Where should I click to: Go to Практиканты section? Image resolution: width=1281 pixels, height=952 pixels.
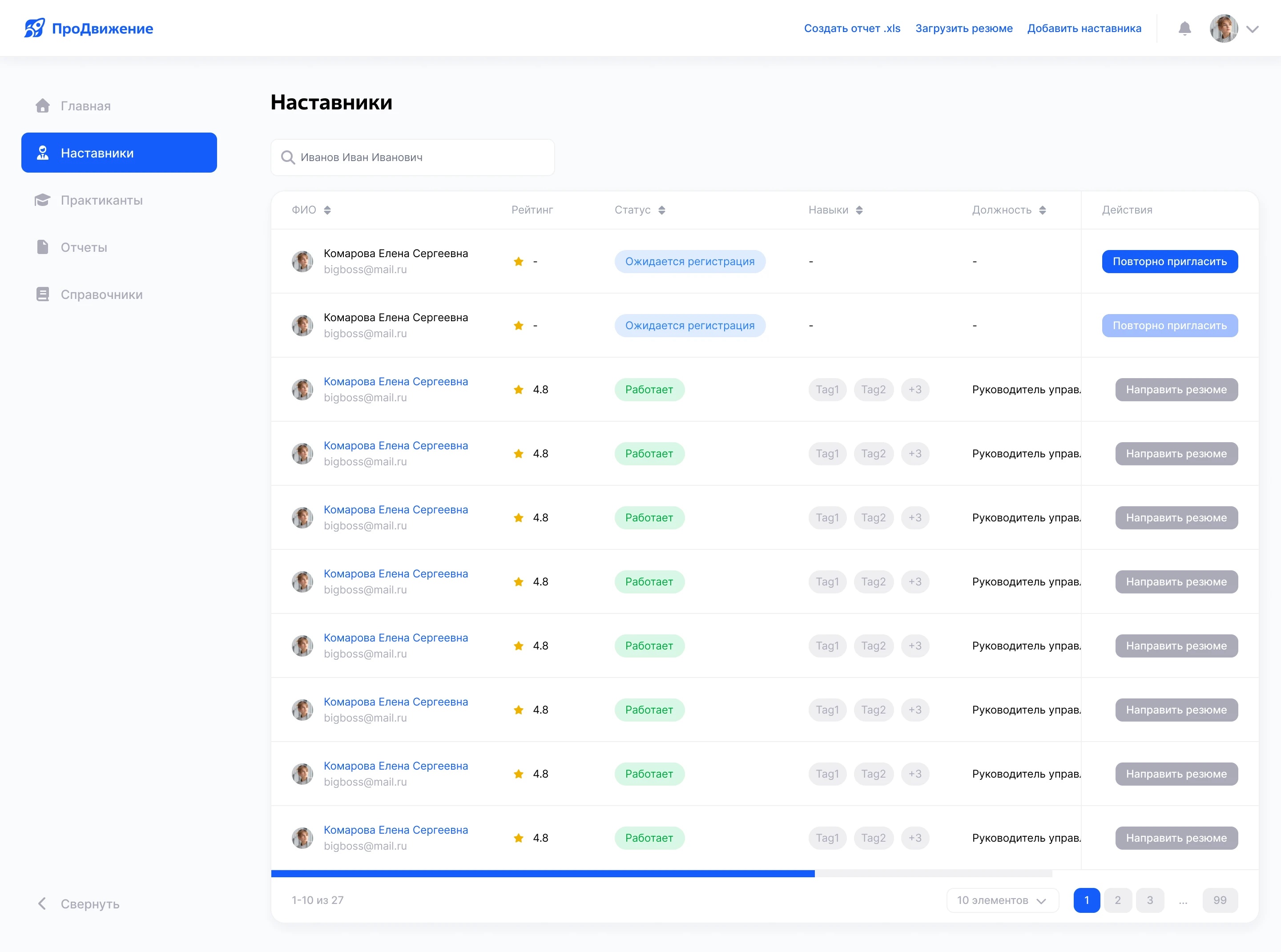click(119, 200)
